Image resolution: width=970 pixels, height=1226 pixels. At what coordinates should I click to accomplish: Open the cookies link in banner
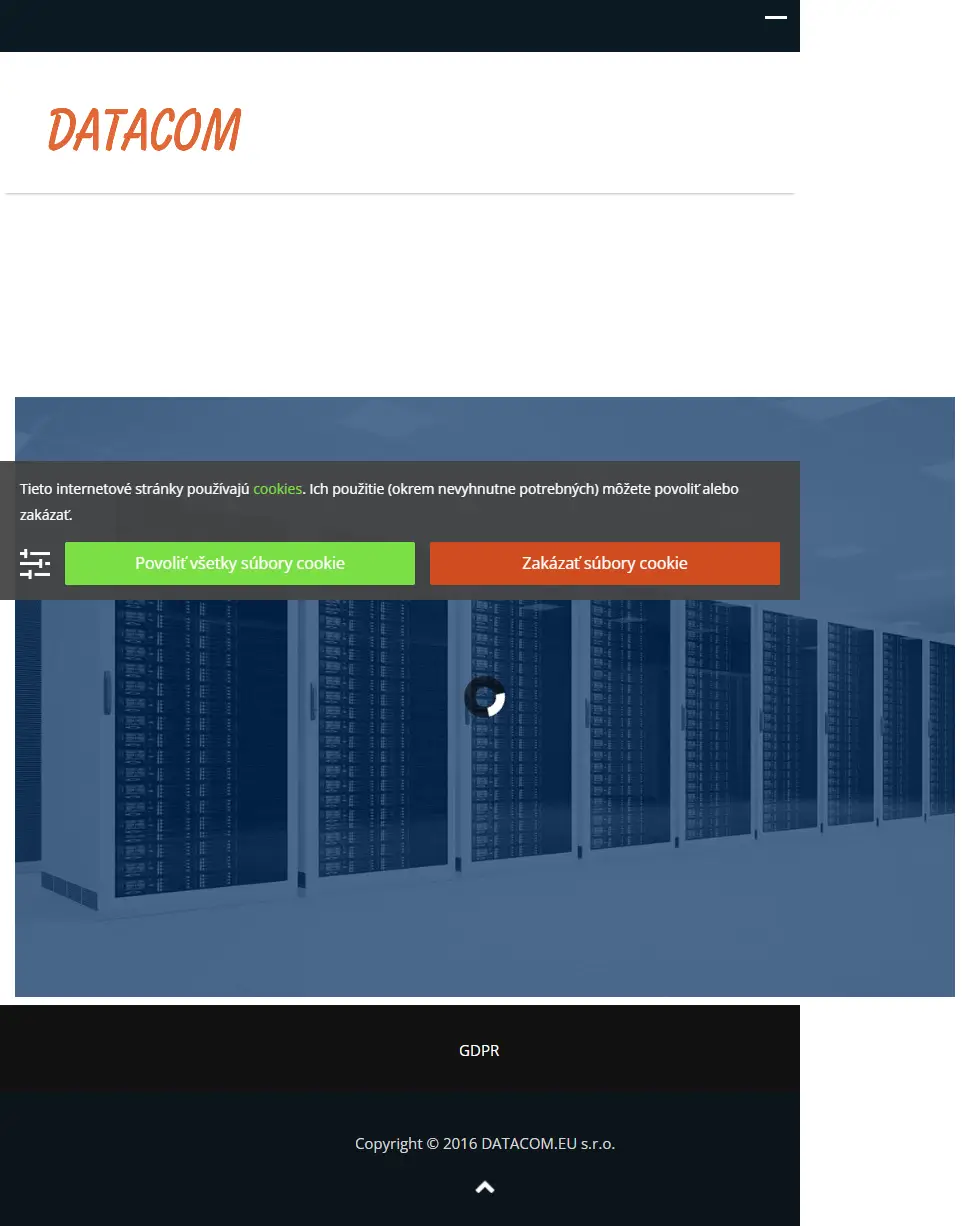tap(277, 489)
